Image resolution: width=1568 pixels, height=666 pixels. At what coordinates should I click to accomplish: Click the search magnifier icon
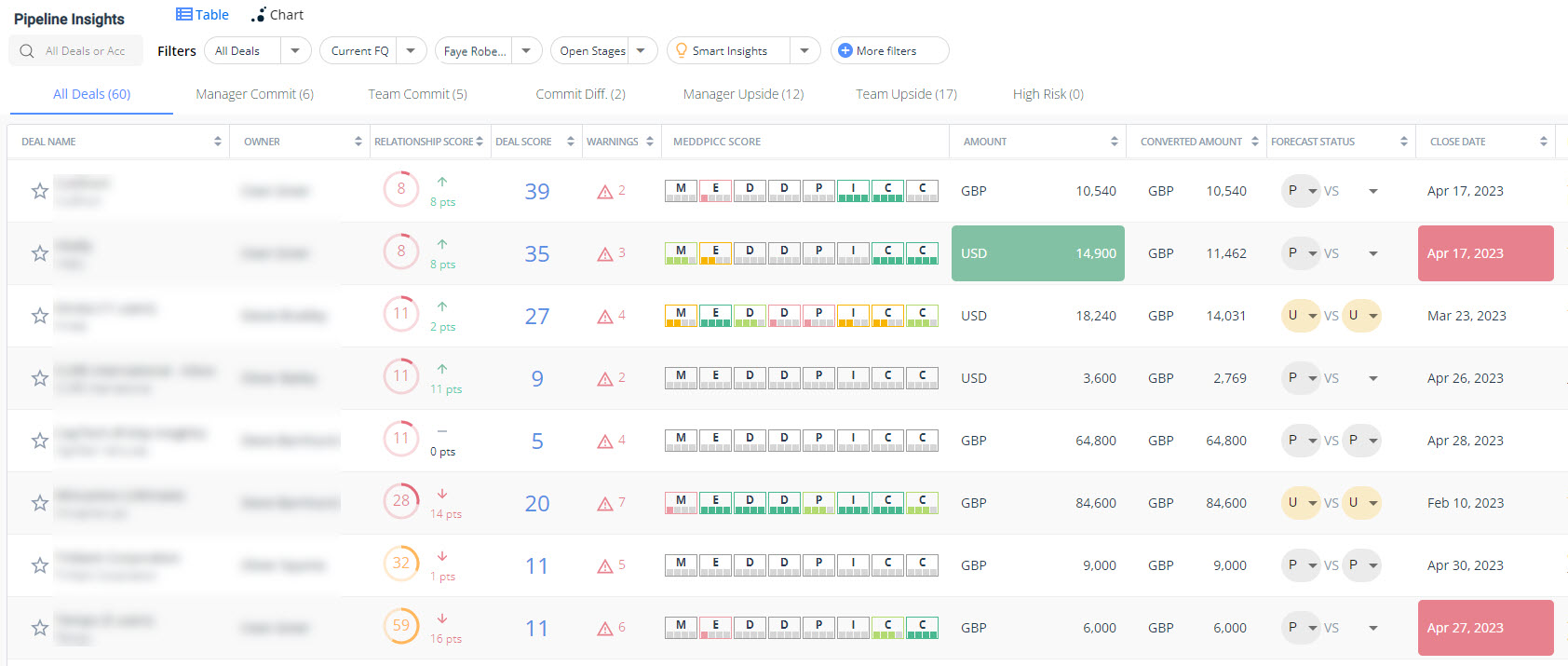click(27, 51)
